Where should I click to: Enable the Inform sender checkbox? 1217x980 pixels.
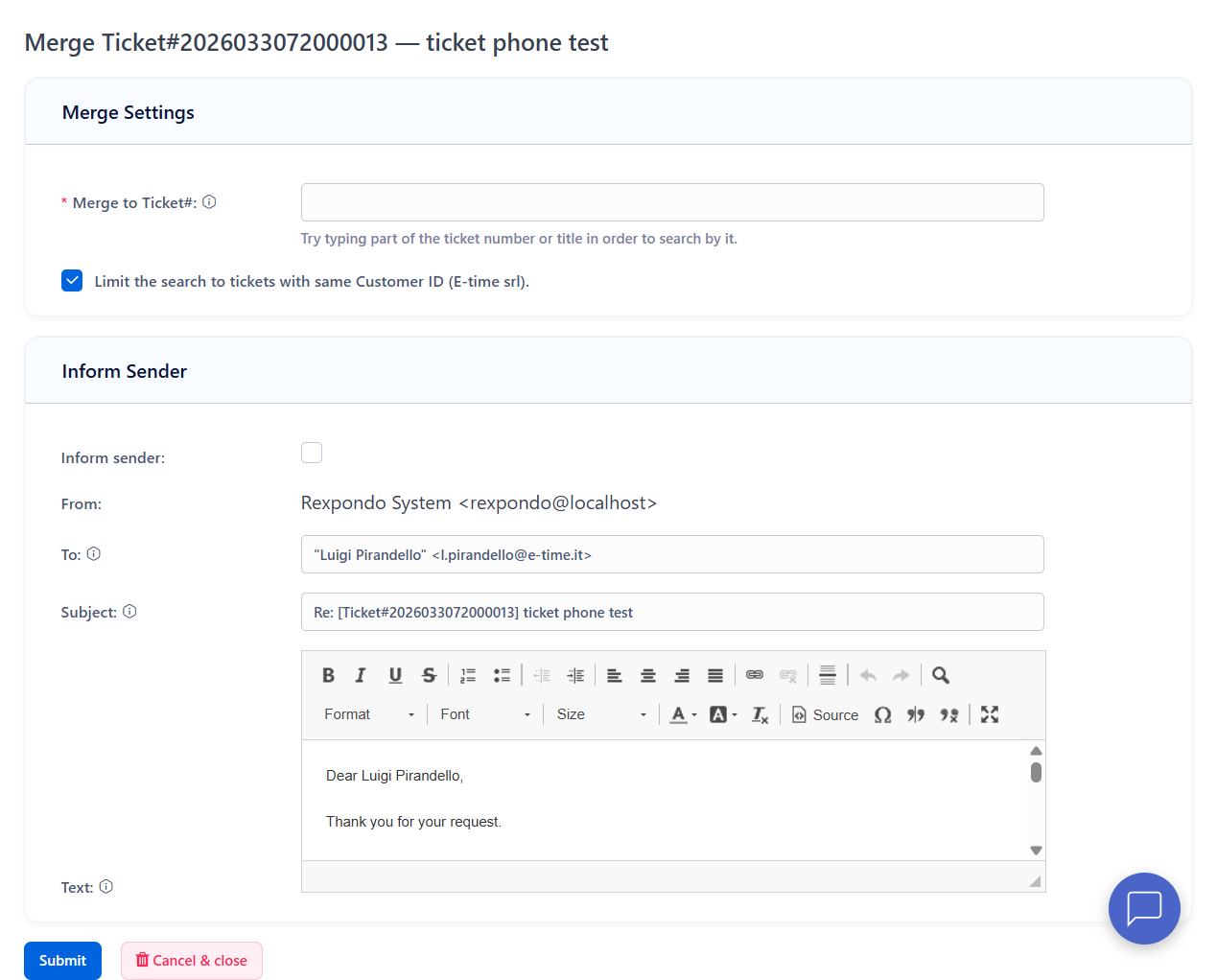pos(312,453)
